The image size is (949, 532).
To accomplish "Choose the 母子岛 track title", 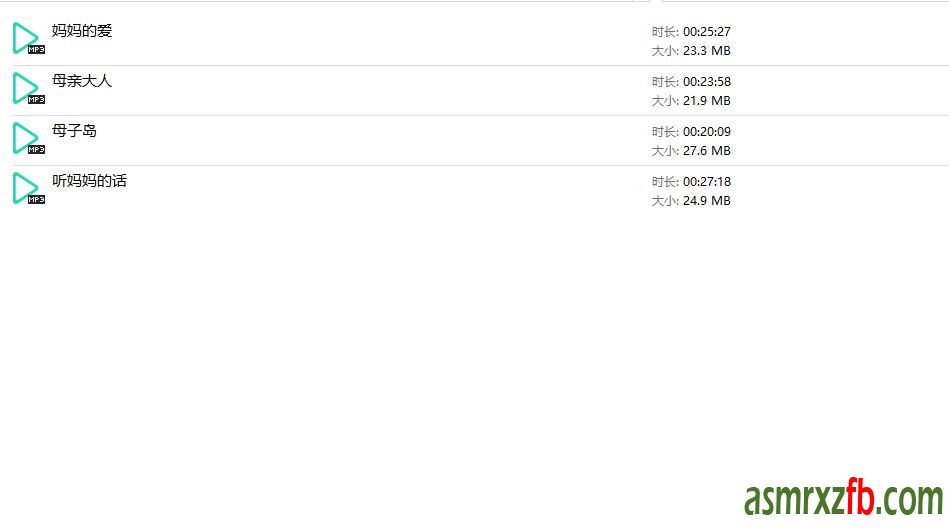I will 74,131.
